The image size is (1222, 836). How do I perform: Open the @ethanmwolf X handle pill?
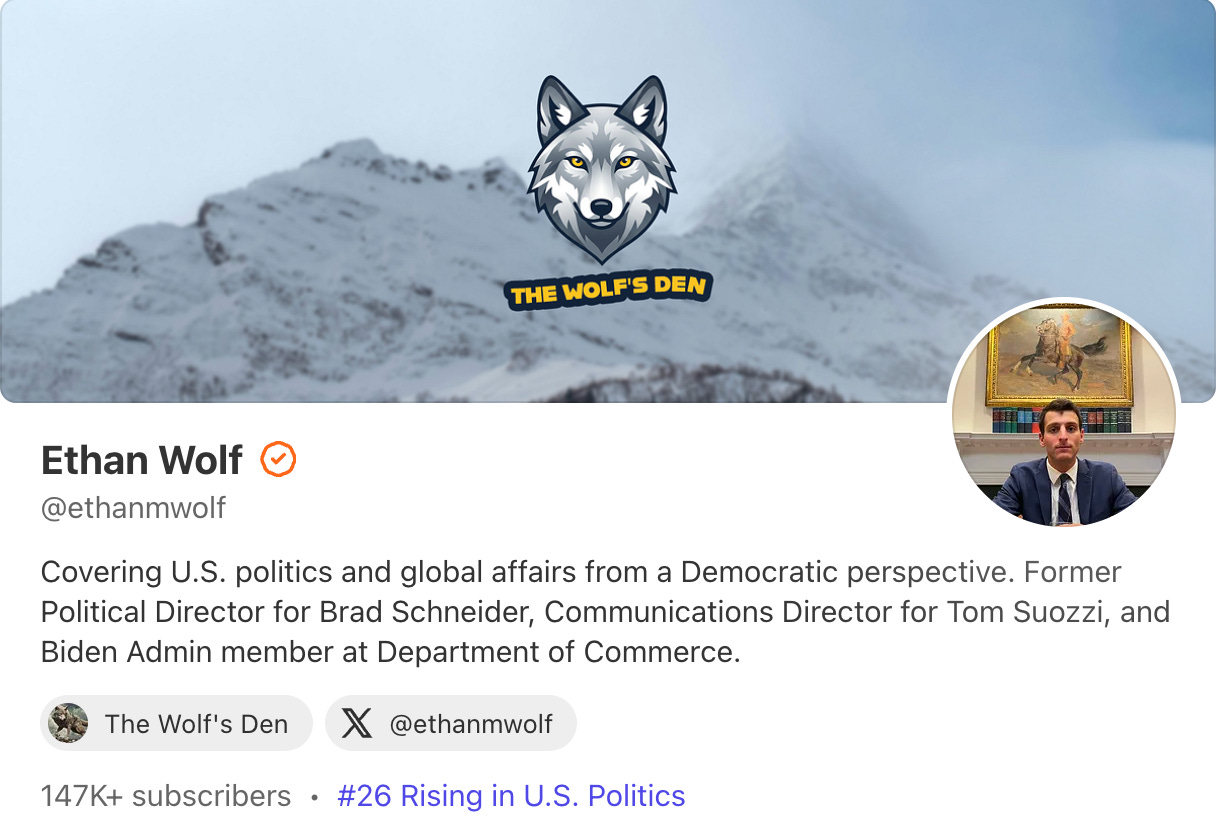pyautogui.click(x=451, y=723)
